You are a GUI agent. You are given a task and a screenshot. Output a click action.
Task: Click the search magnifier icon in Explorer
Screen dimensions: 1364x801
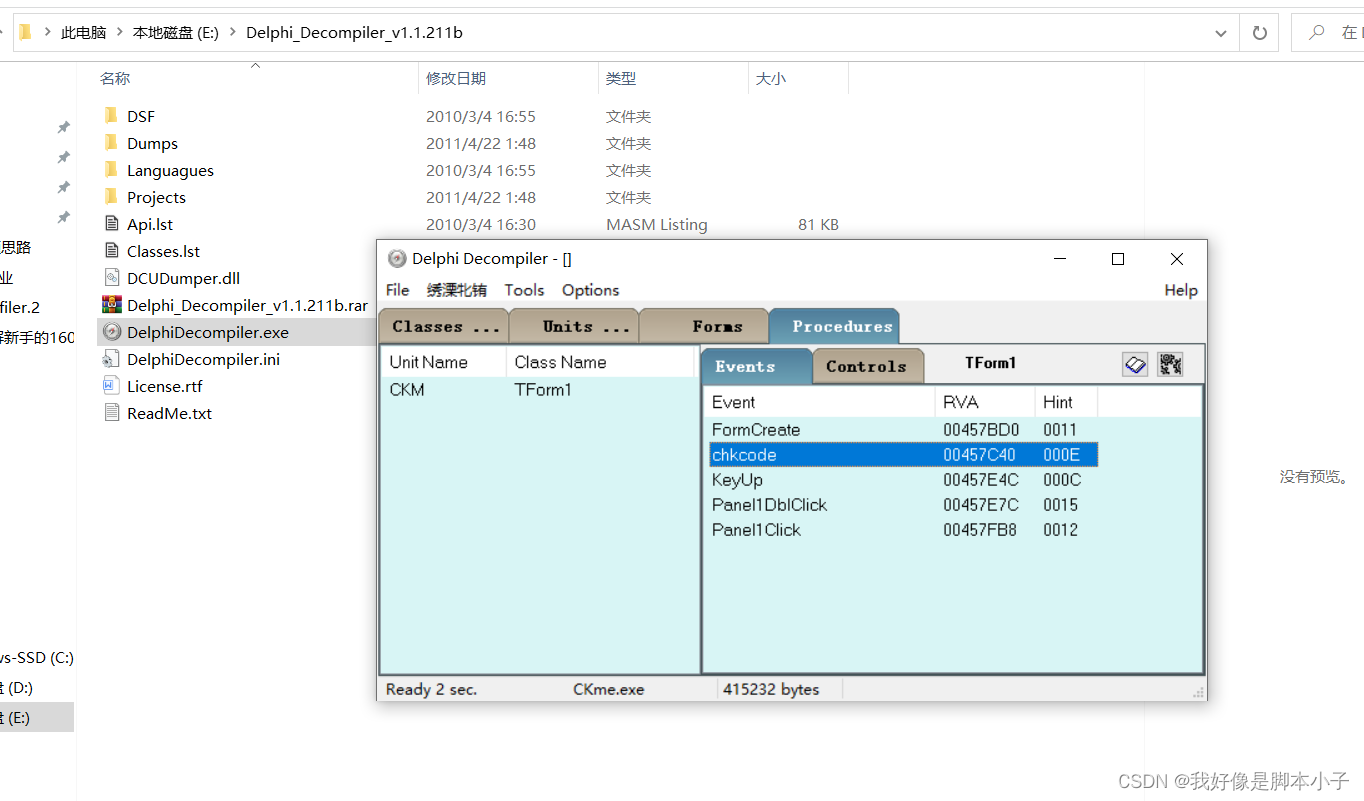click(1317, 33)
